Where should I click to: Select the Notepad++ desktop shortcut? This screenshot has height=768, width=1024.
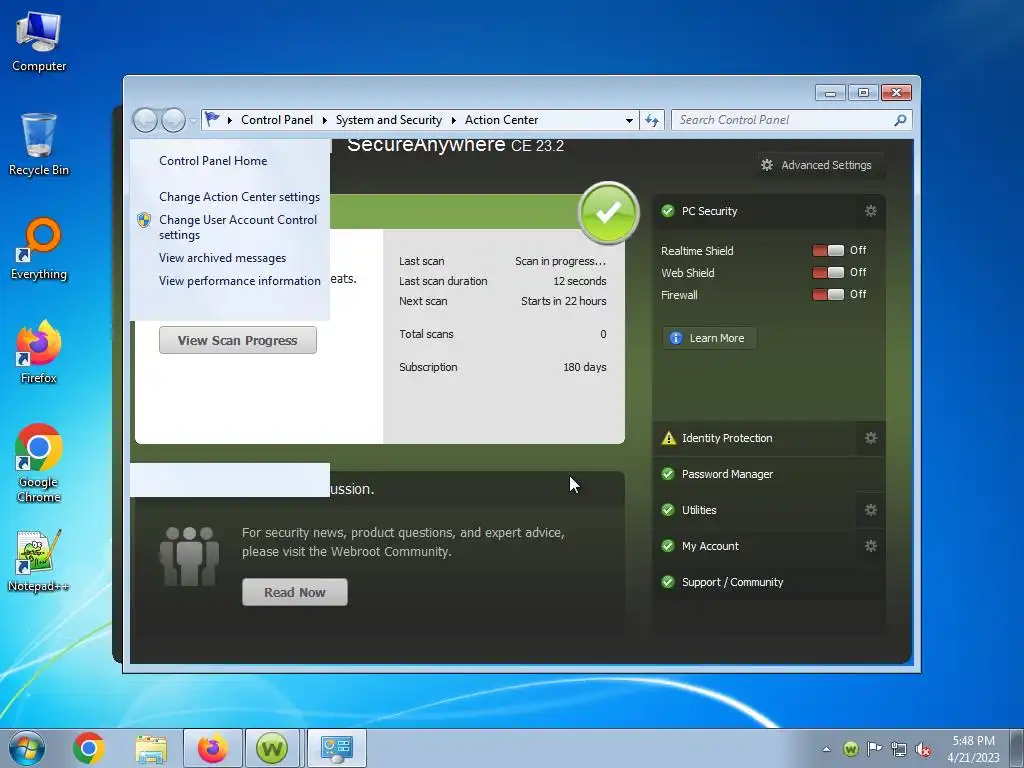pos(39,561)
